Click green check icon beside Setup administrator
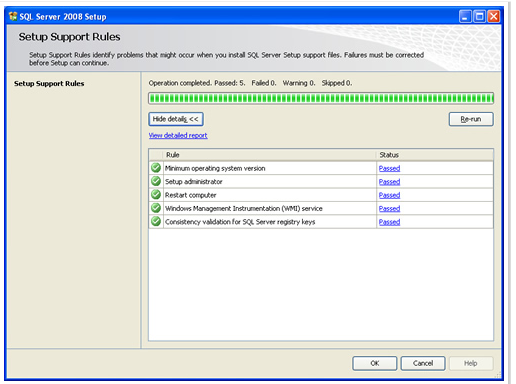Screen dimensions: 516x384 156,181
